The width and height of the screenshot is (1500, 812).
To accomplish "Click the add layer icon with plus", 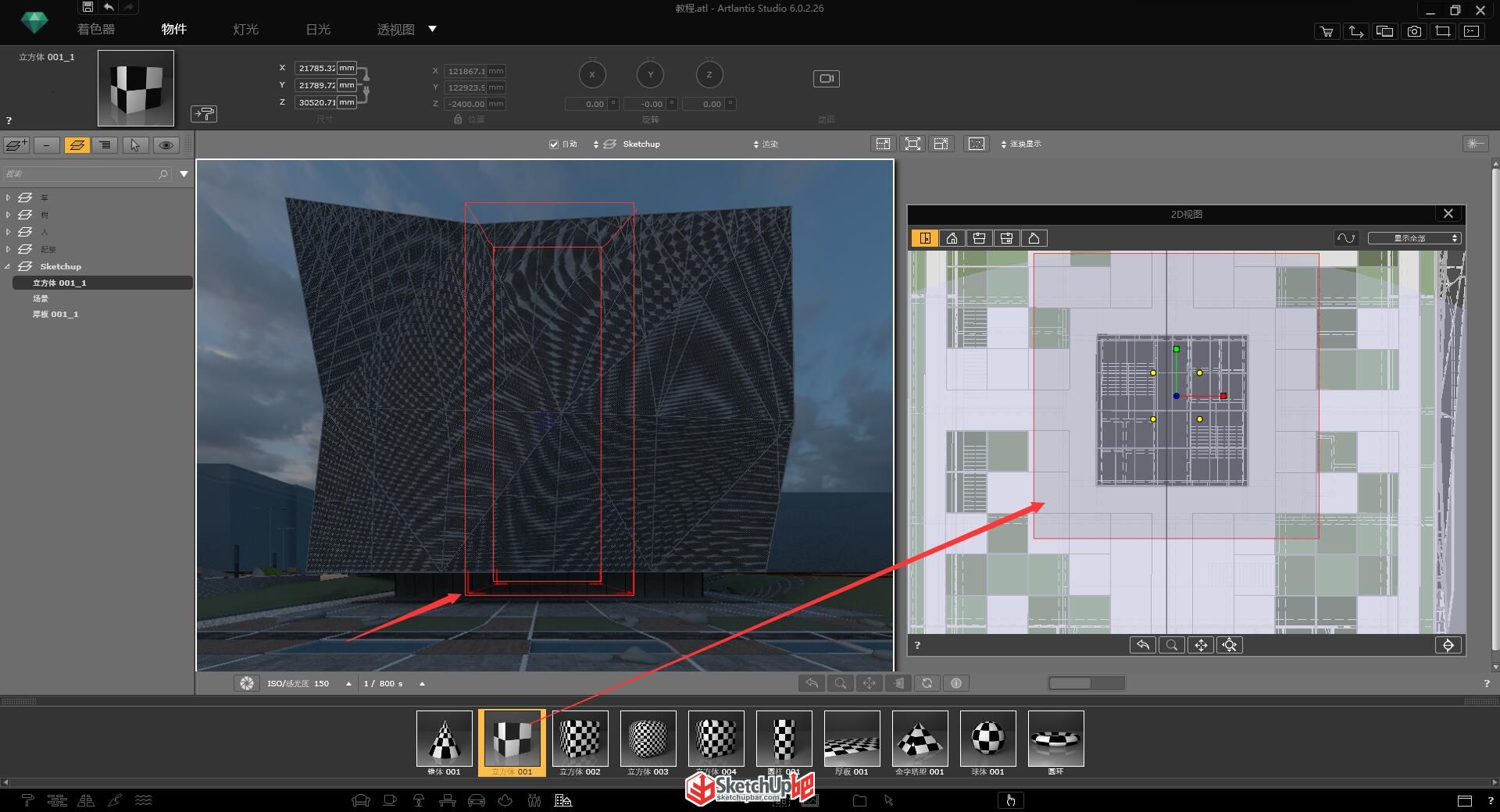I will pos(16,144).
